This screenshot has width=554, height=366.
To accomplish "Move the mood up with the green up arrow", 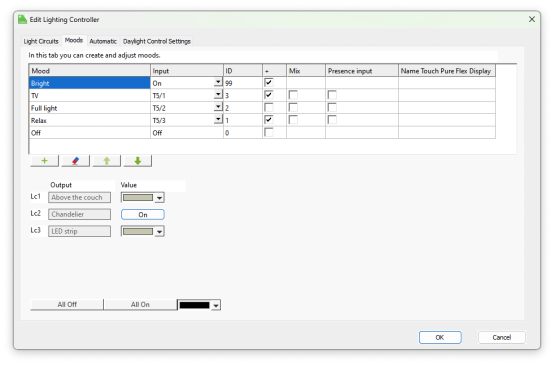I will 106,161.
